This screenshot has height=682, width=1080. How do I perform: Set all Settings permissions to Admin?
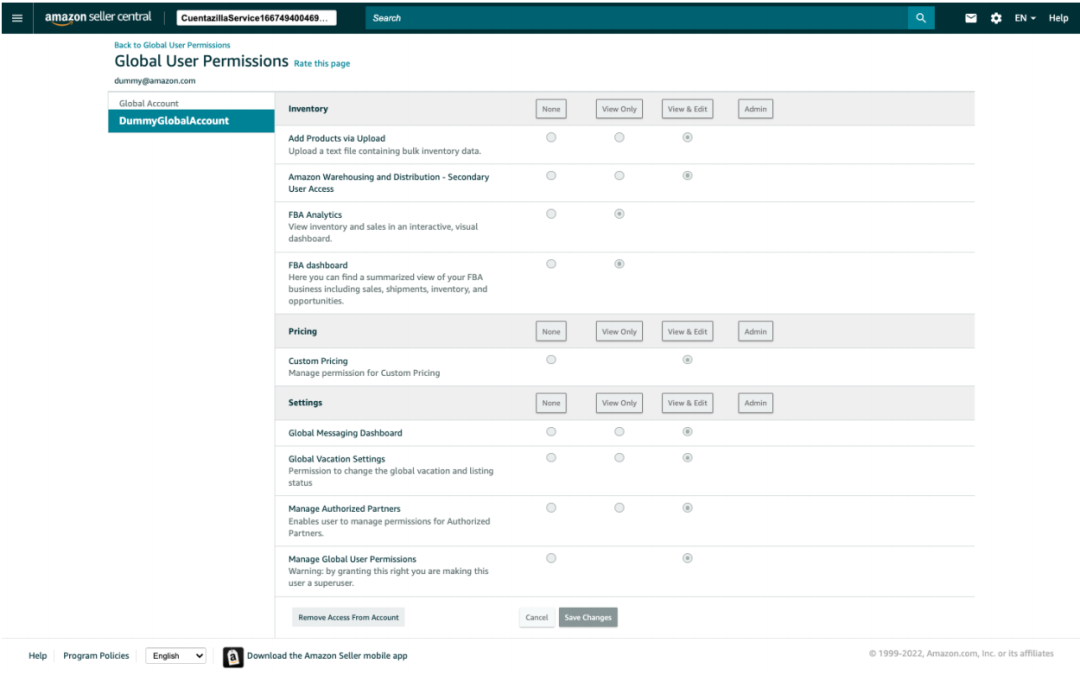[756, 403]
